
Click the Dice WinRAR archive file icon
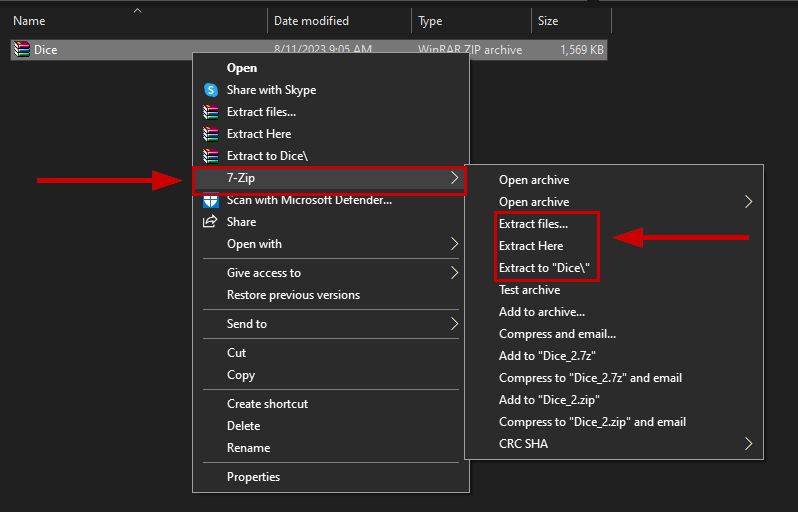pos(21,49)
